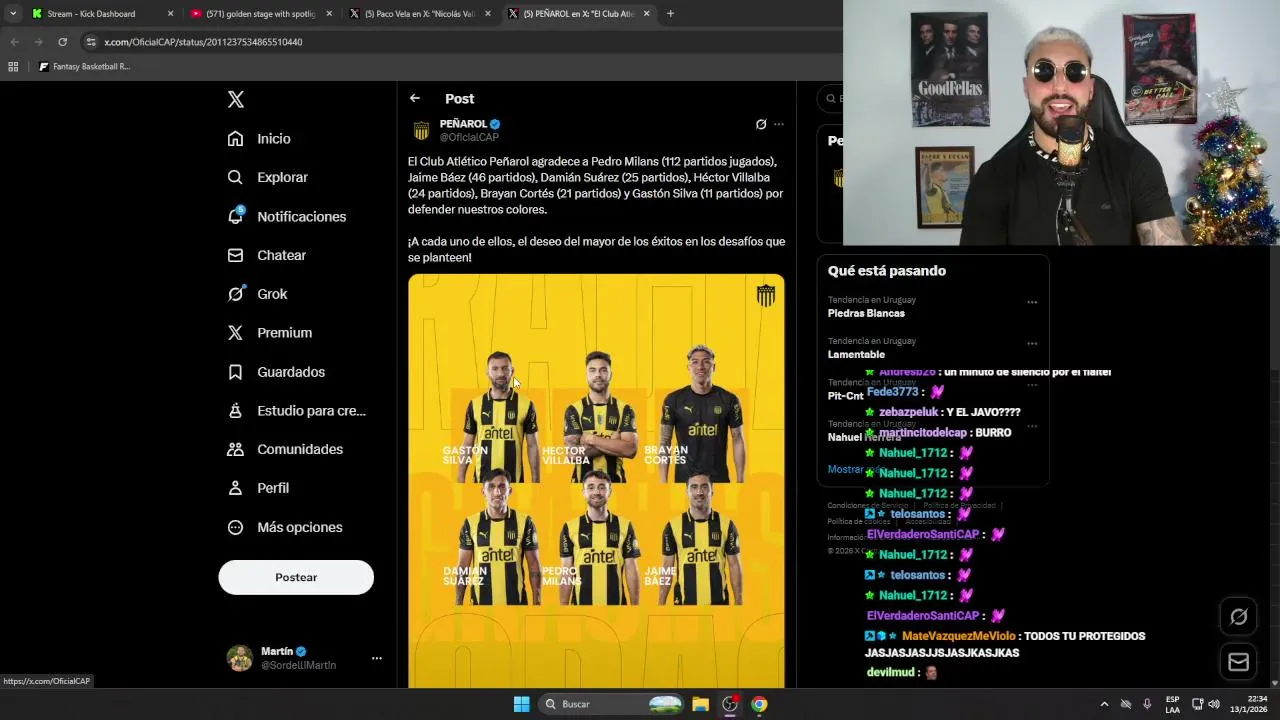Open Windows Start menu

521,704
